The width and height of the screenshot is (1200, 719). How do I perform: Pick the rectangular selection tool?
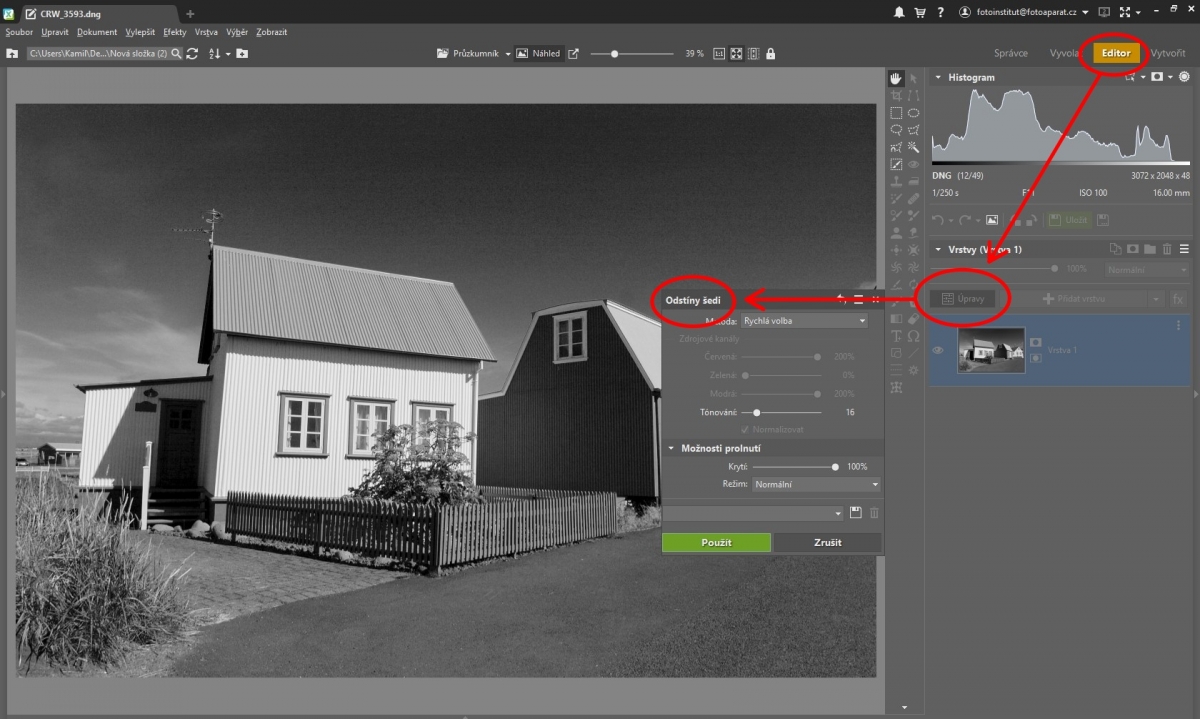(896, 113)
